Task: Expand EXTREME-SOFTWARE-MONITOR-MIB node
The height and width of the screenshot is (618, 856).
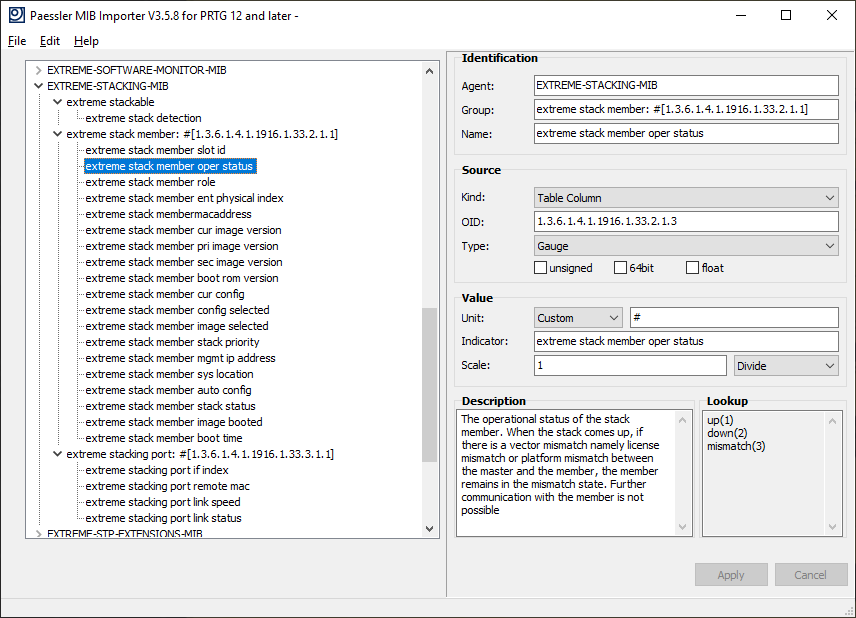Action: coord(38,70)
